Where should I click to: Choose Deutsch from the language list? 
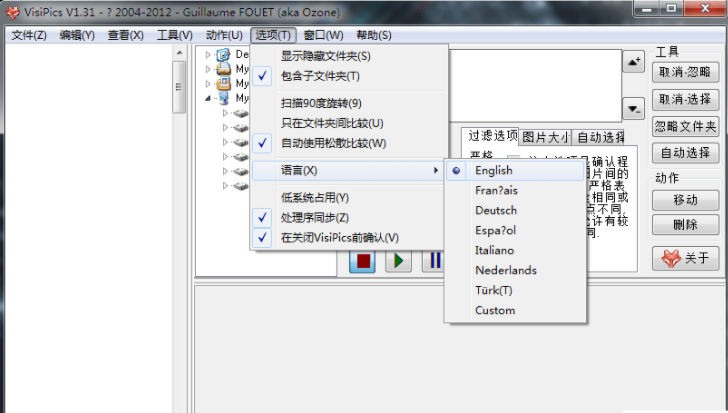(496, 211)
